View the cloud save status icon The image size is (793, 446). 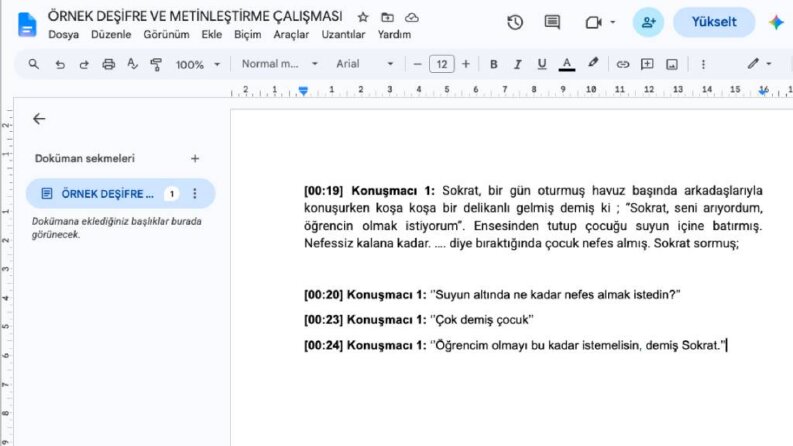coord(412,18)
